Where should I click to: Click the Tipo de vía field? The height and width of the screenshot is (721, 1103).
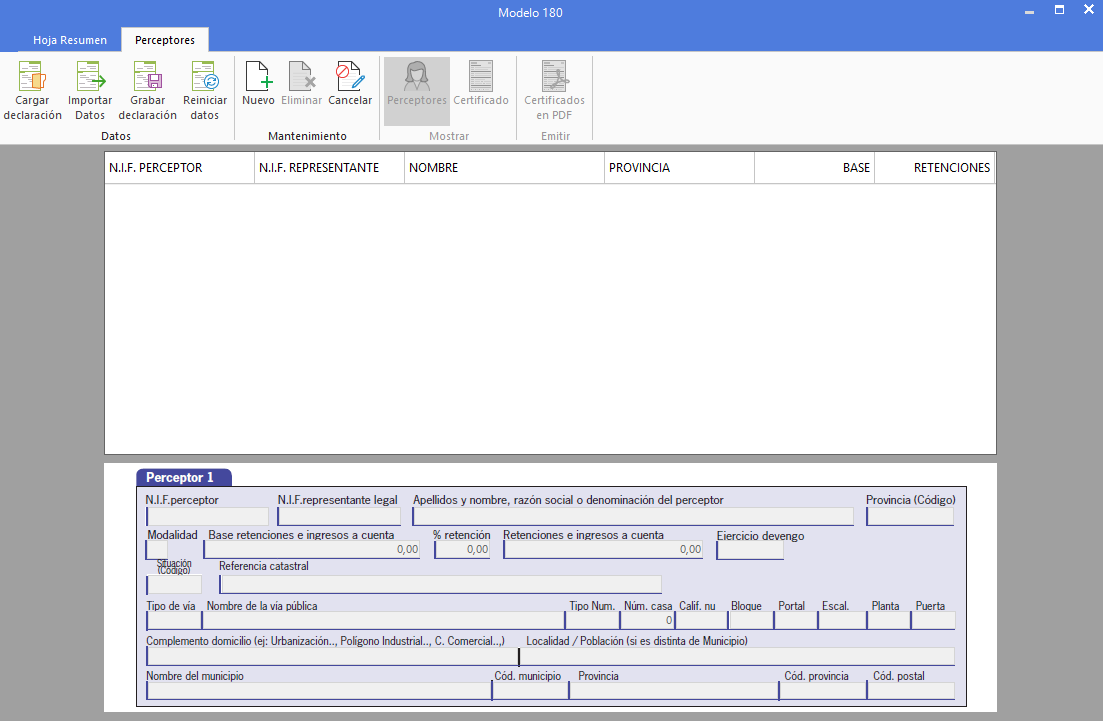174,620
